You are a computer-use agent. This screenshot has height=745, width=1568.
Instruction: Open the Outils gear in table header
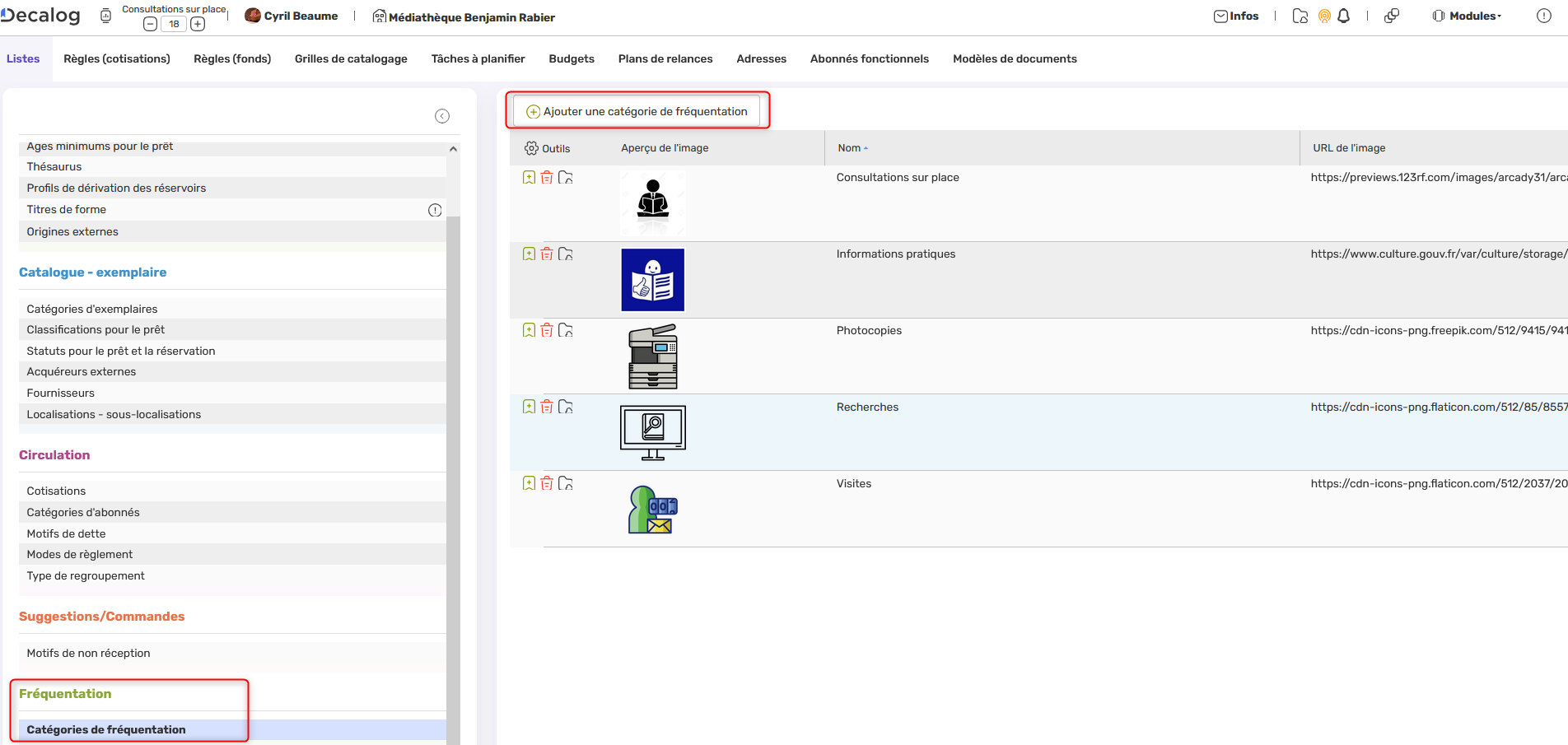531,148
